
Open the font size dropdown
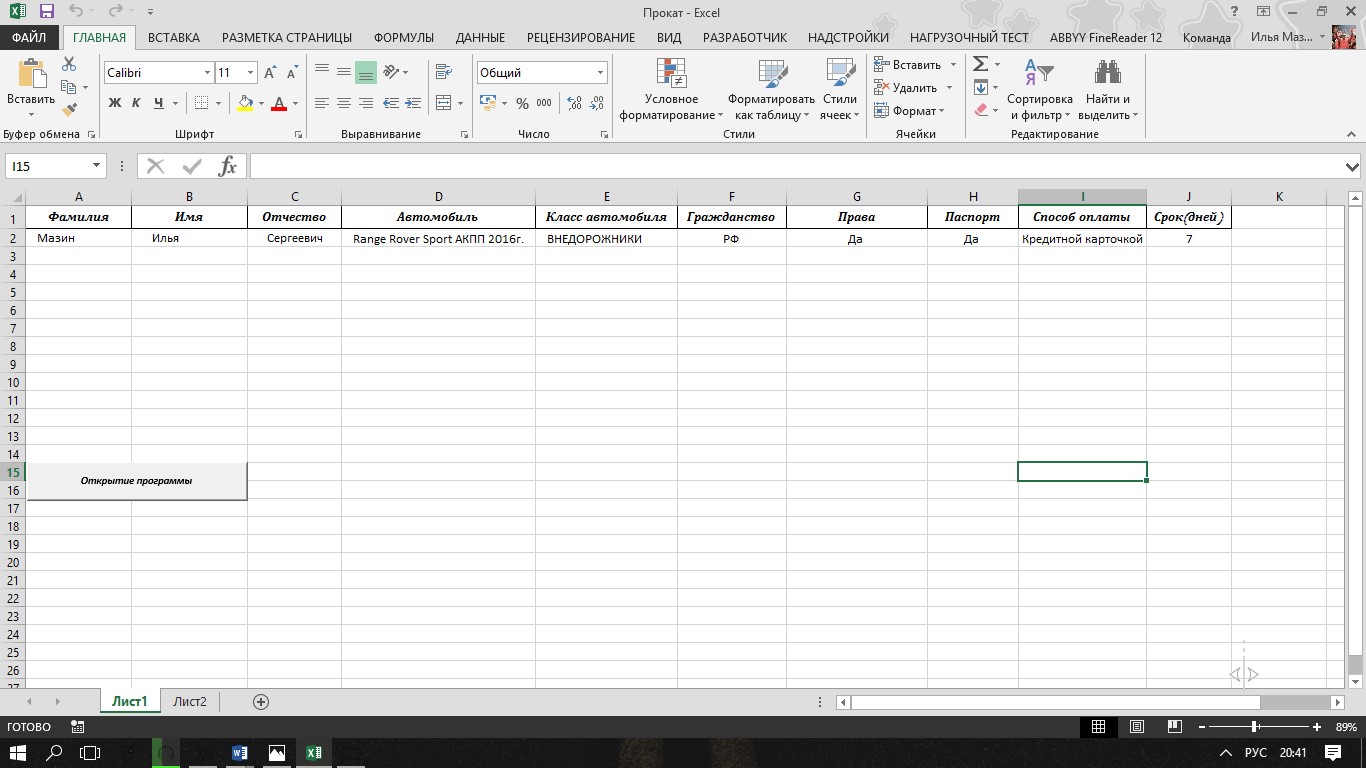tap(250, 73)
